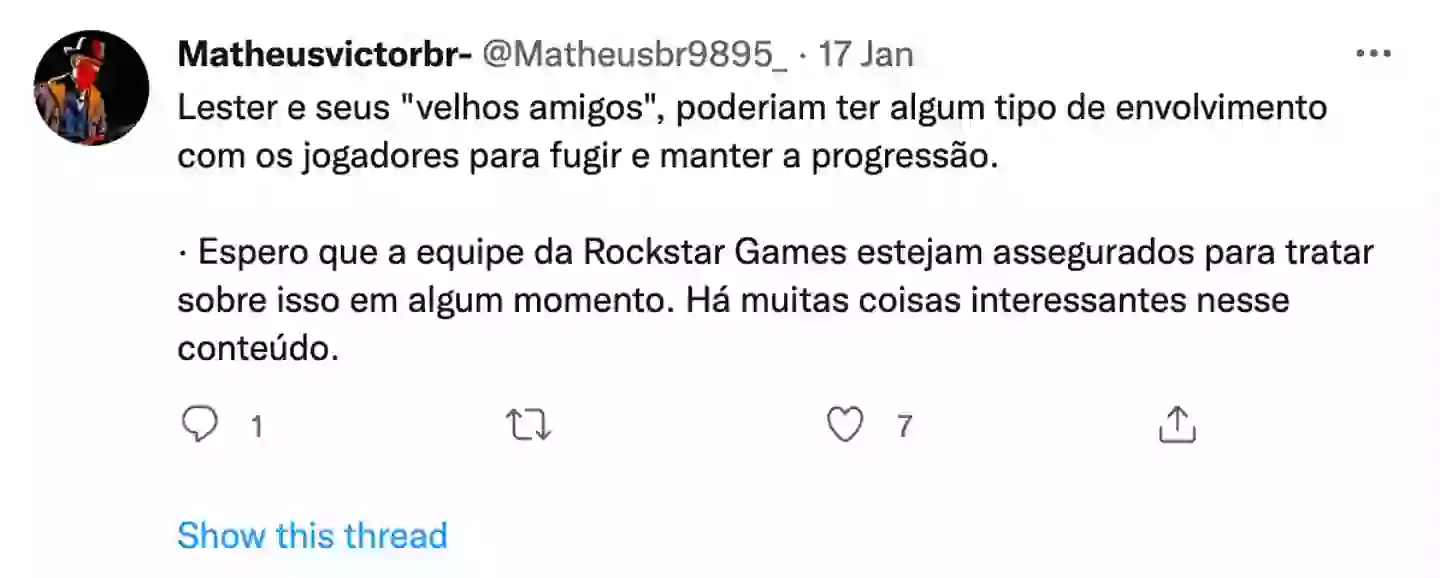Click the reply icon on the tweet
The image size is (1440, 578).
(x=201, y=424)
